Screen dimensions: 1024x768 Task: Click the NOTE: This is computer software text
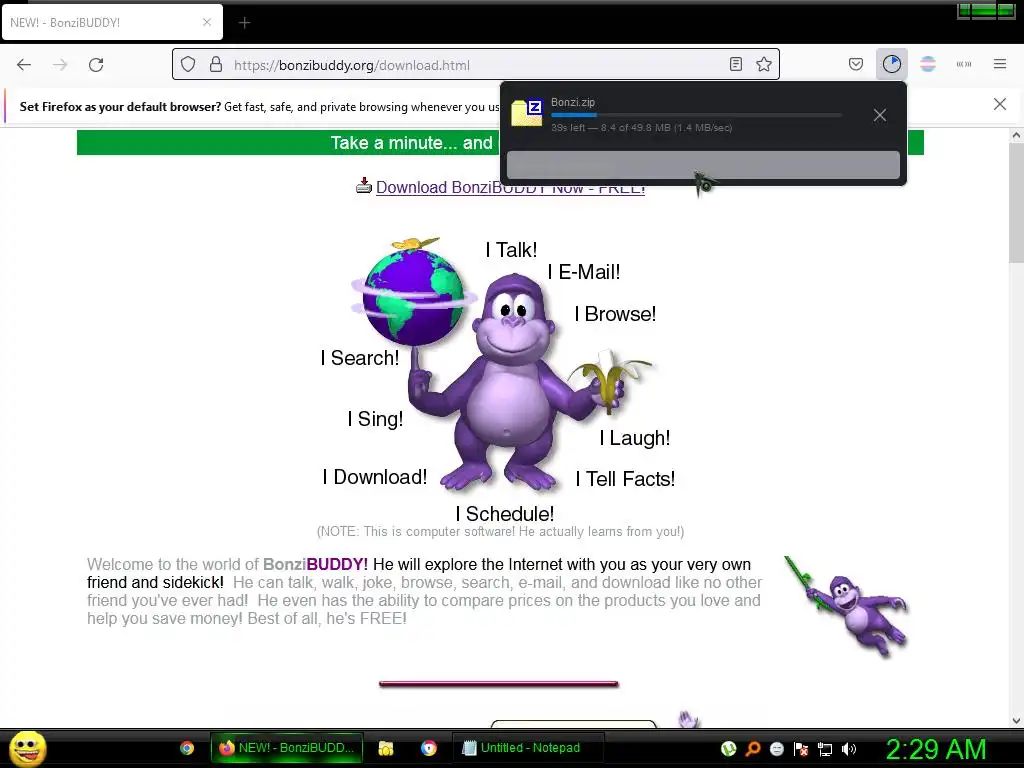pyautogui.click(x=500, y=532)
